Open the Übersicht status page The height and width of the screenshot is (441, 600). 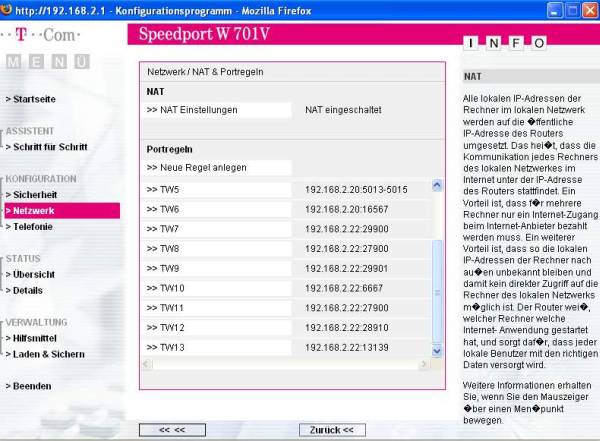click(x=32, y=274)
